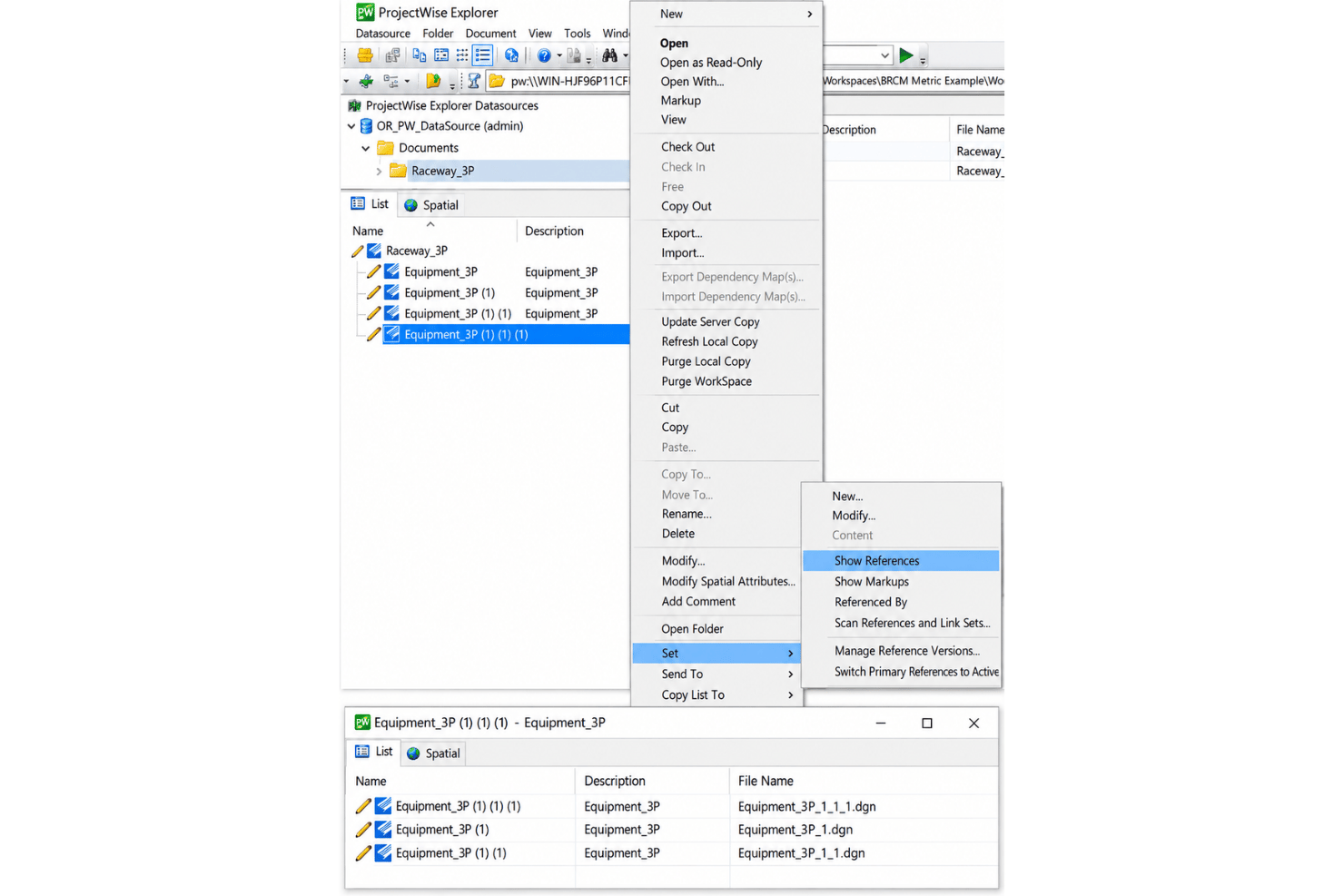This screenshot has width=1344, height=896.
Task: Click the blue globe icon in the top toolbar
Action: (512, 55)
